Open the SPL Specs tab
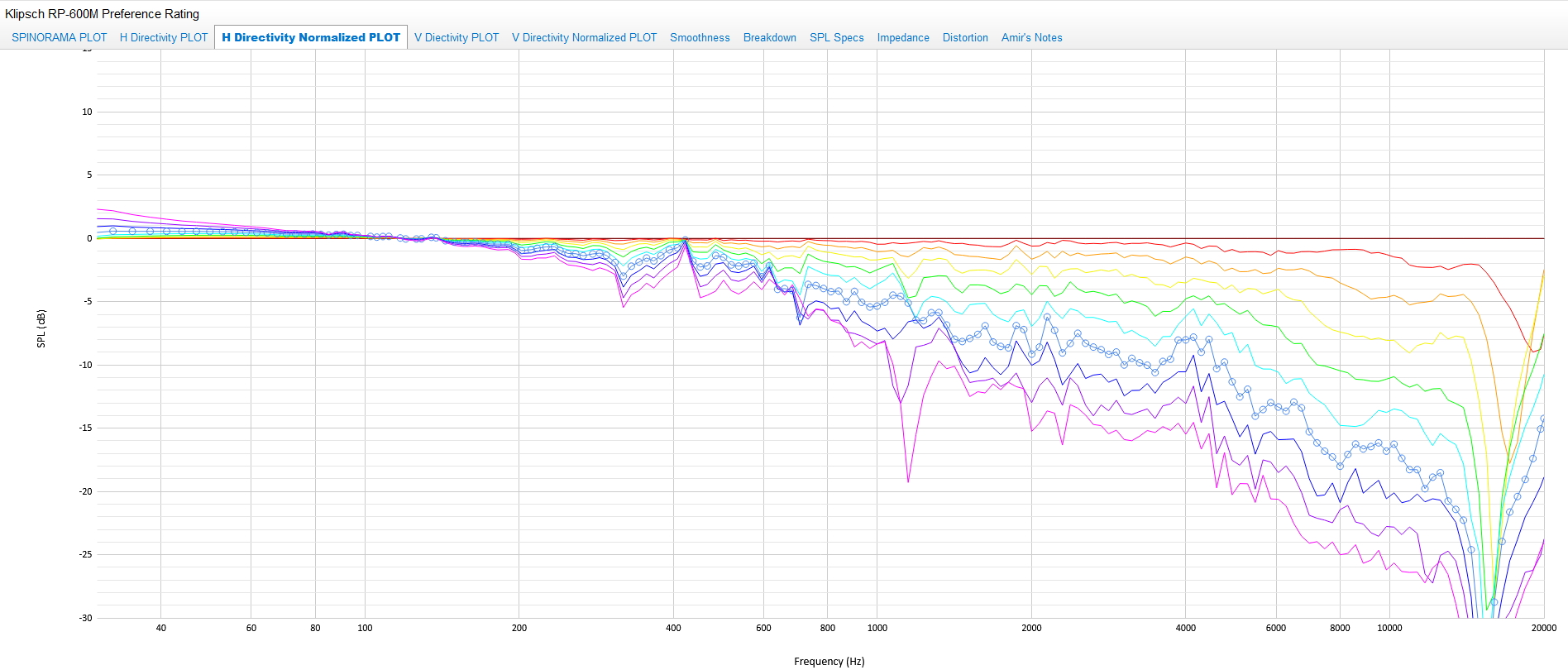This screenshot has height=670, width=1568. (x=837, y=37)
